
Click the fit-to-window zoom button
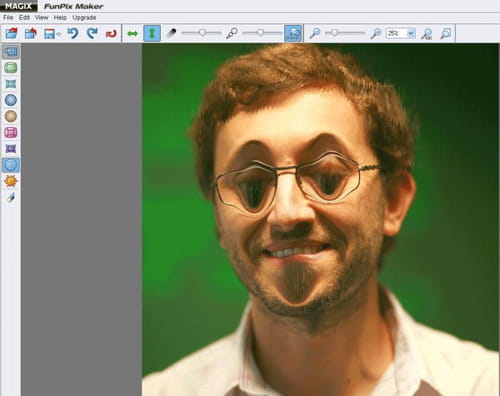pyautogui.click(x=446, y=33)
